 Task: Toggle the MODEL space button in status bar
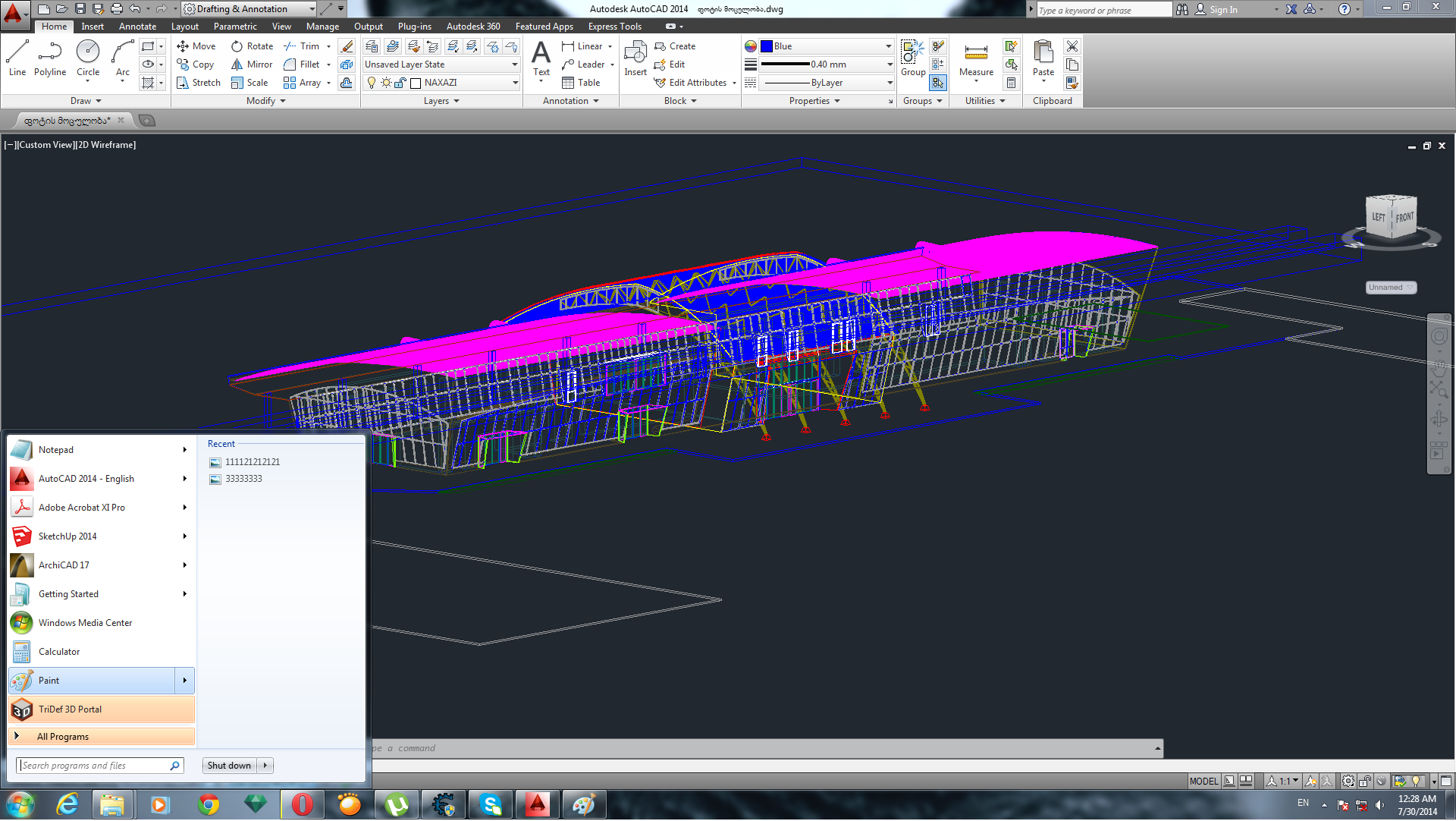click(x=1203, y=782)
